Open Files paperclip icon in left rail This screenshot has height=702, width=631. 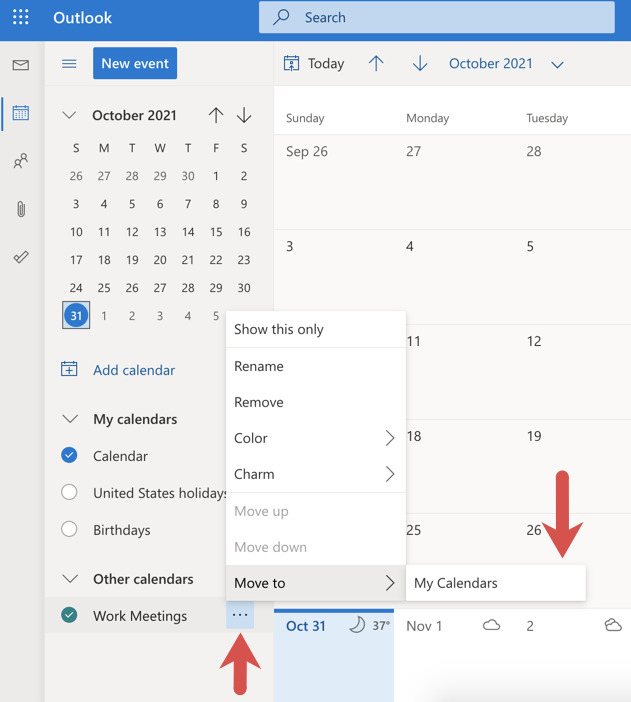point(21,209)
